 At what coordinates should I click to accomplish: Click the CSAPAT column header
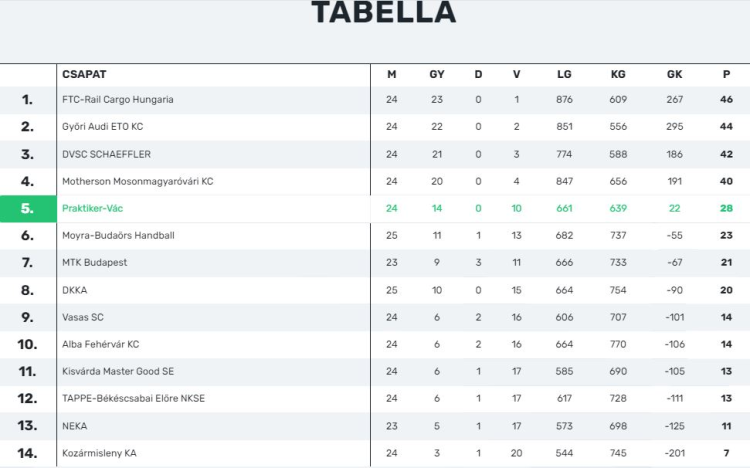click(x=84, y=74)
